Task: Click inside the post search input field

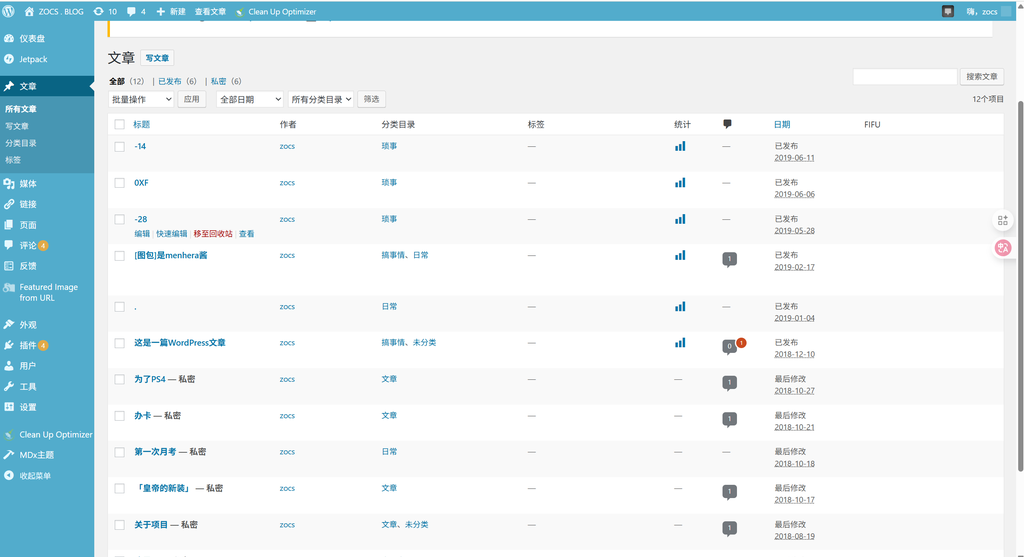Action: click(x=905, y=76)
